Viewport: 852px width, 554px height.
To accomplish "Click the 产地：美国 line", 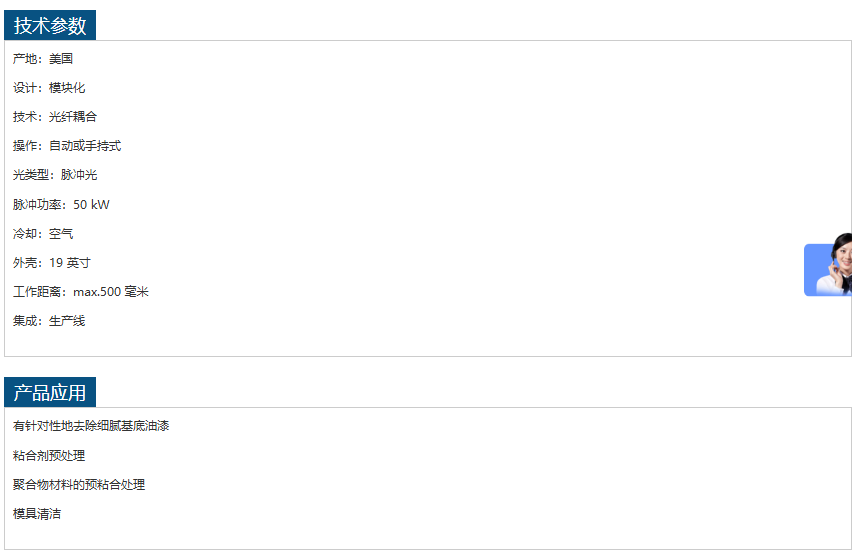I will (x=43, y=59).
